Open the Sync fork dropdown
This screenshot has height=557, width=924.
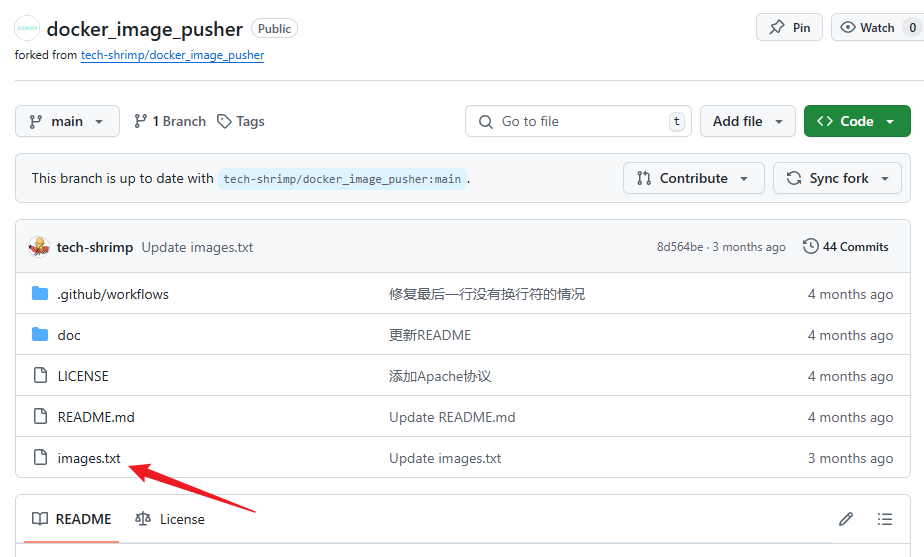[x=837, y=178]
